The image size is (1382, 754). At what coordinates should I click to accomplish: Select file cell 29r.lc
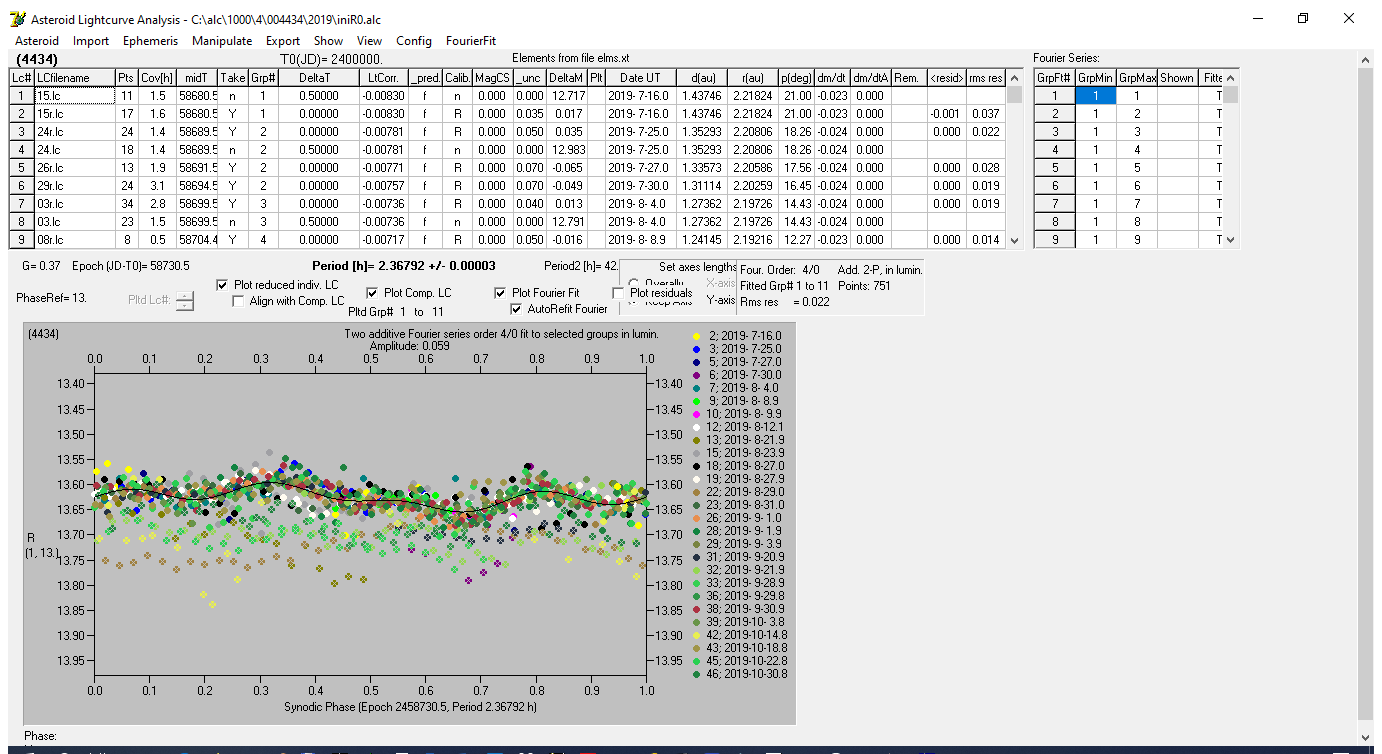(x=74, y=185)
